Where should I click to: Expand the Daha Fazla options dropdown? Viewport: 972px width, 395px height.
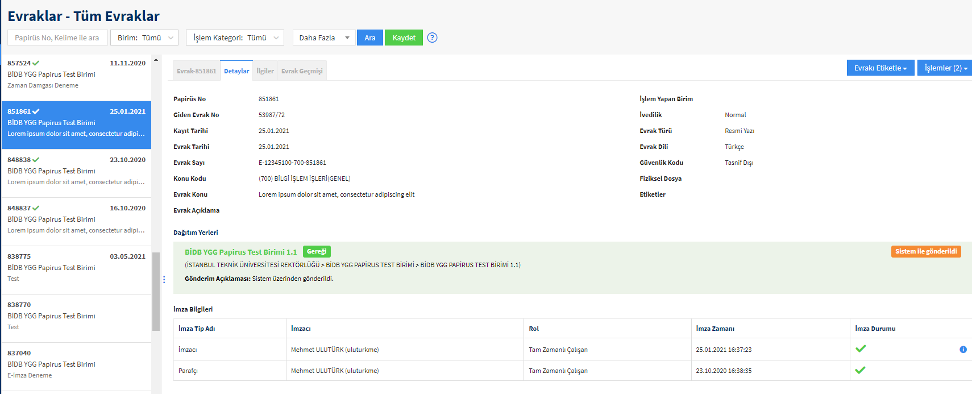coord(324,37)
